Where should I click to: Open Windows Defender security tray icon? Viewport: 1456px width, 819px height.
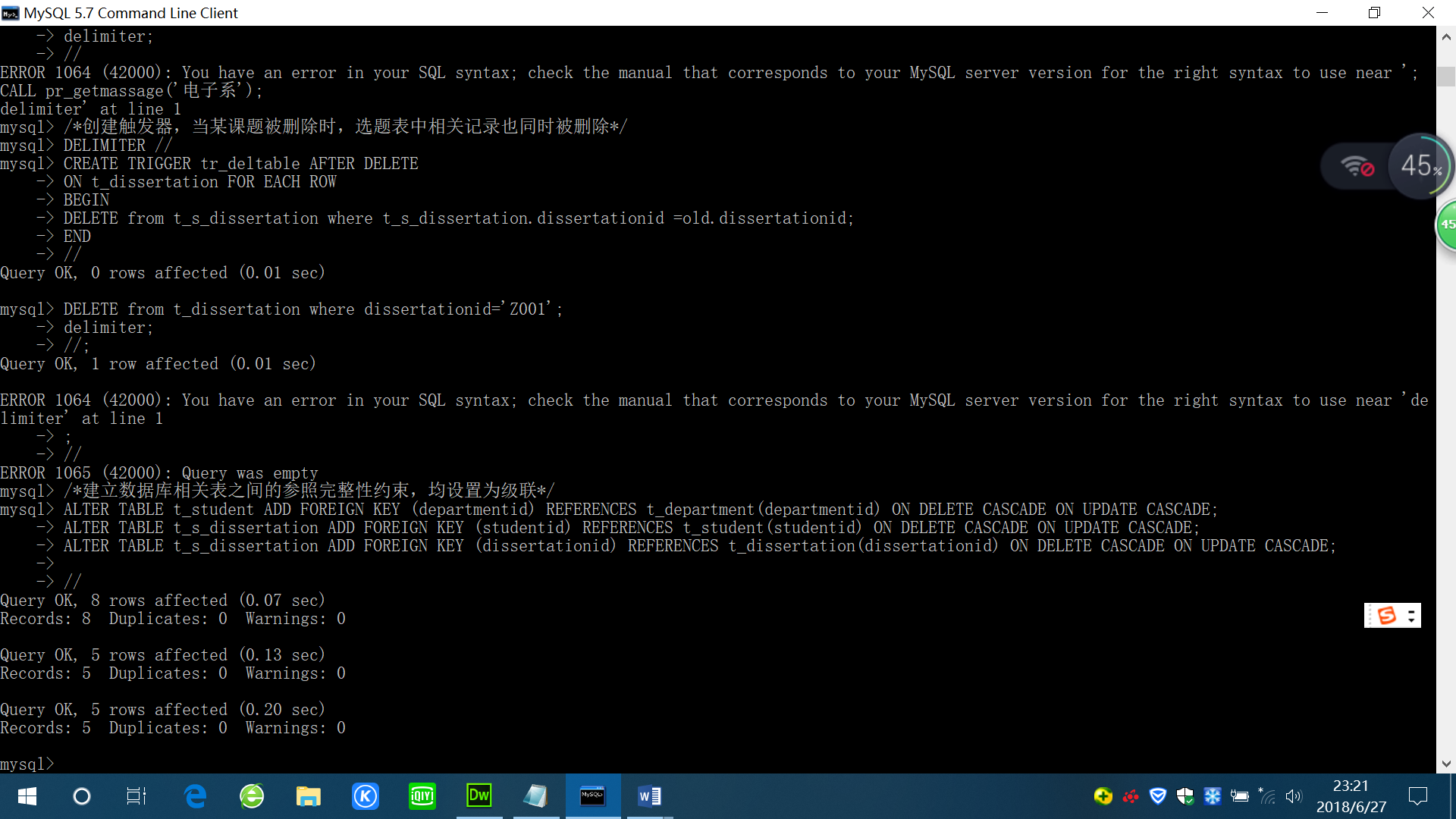(x=1185, y=796)
